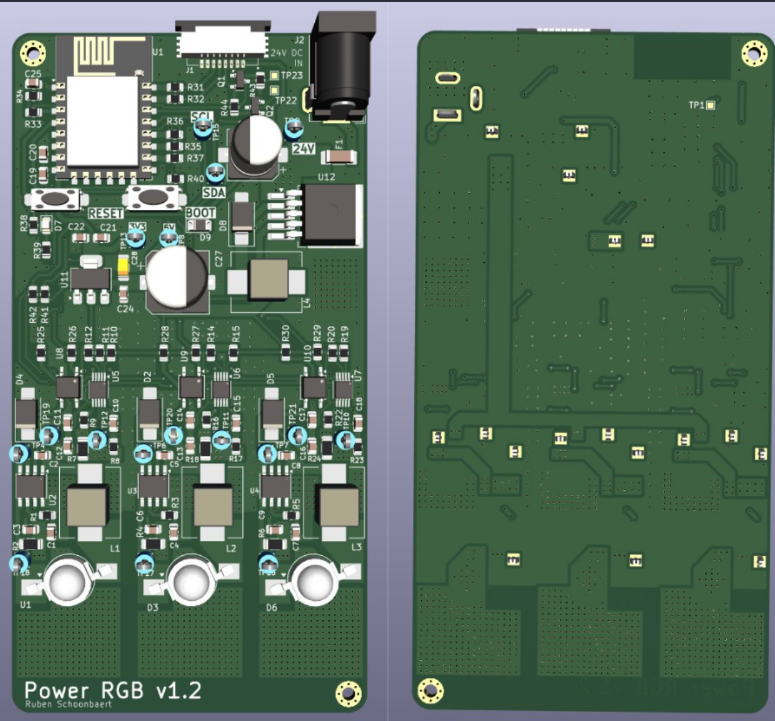Select the SCL test point

coord(203,129)
